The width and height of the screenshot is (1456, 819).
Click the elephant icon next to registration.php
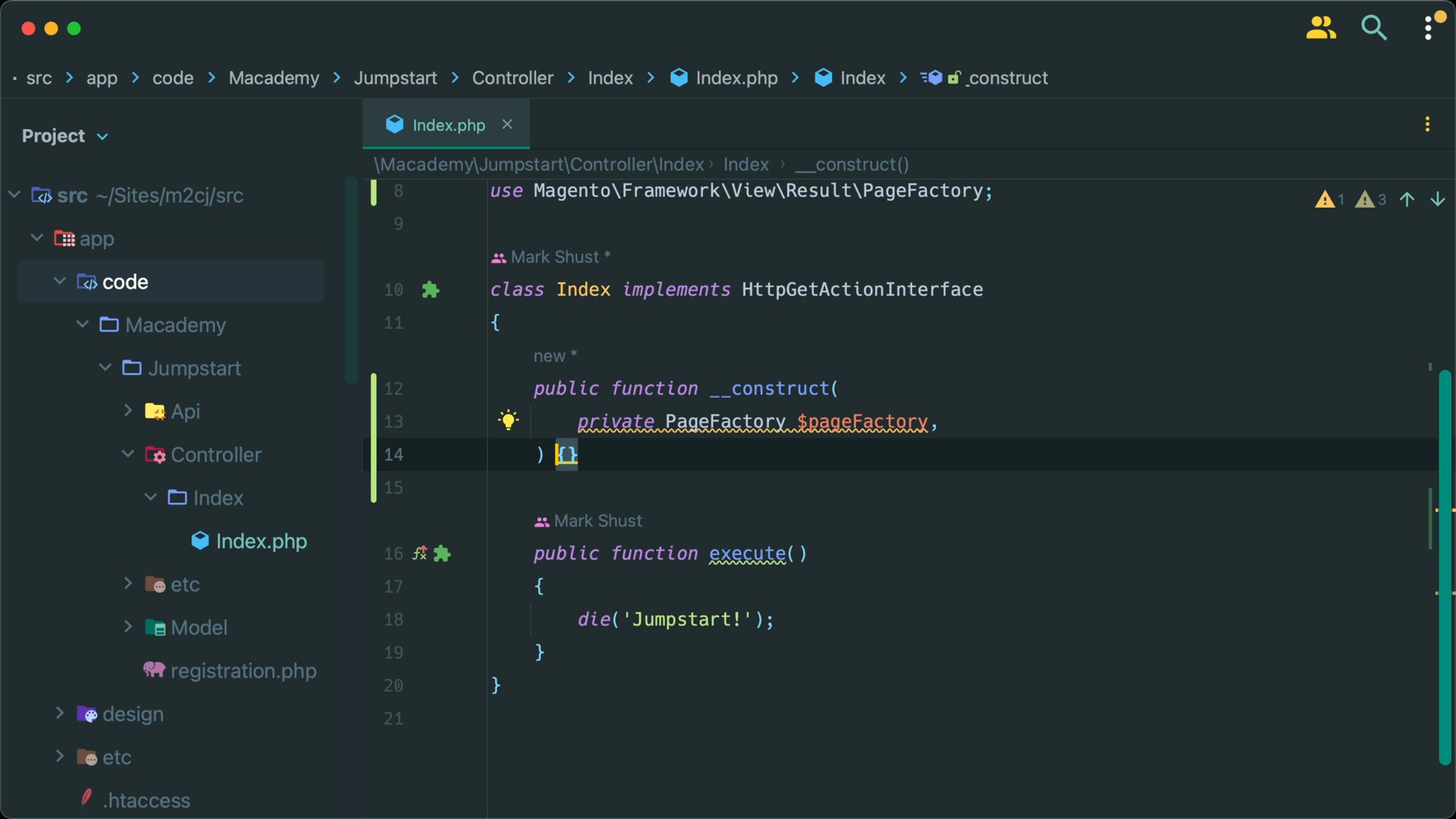pyautogui.click(x=154, y=669)
